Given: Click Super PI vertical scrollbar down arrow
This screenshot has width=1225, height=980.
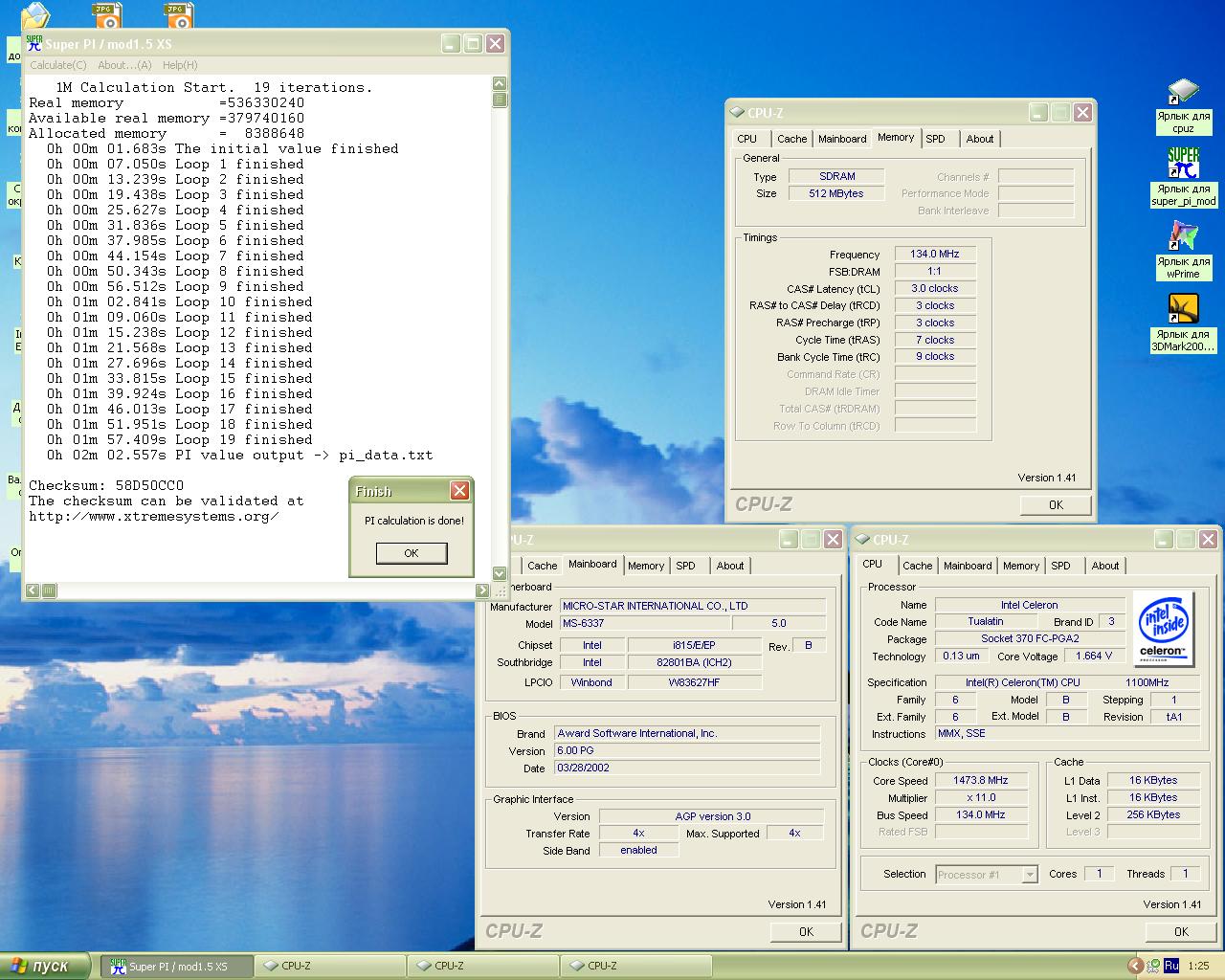Looking at the screenshot, I should pos(500,573).
